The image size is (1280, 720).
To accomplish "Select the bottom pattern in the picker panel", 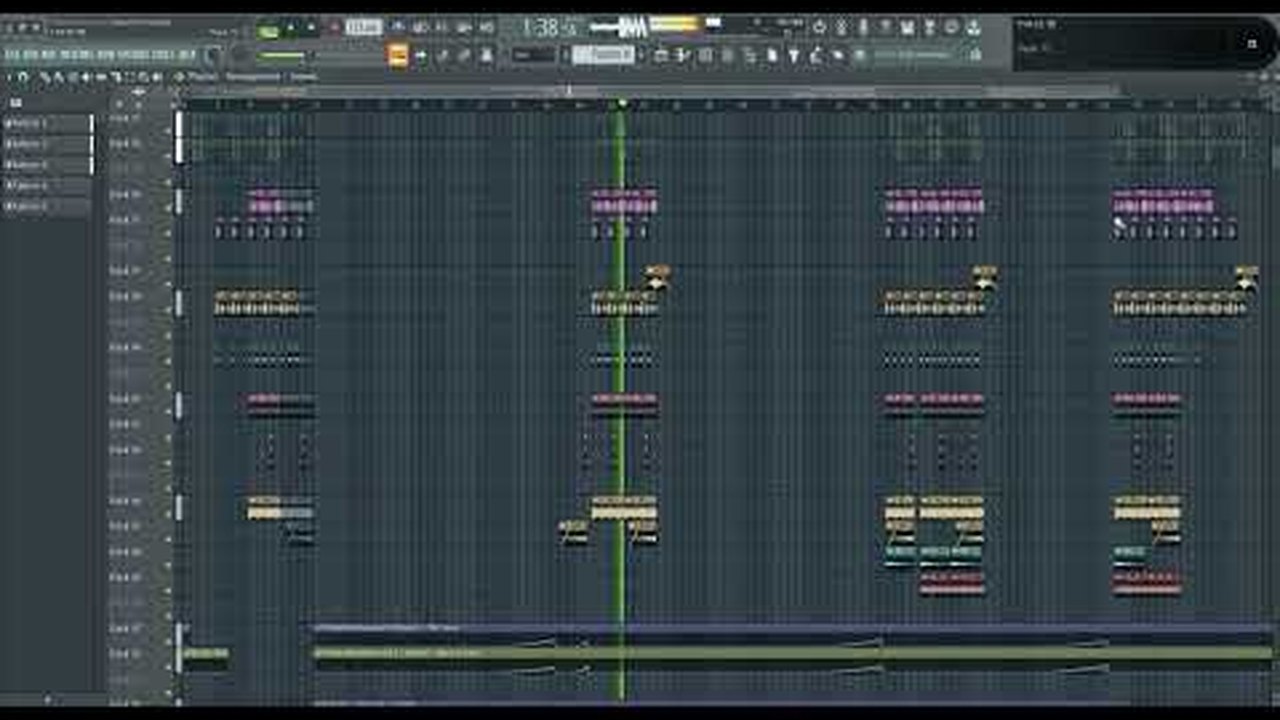I will (47, 207).
